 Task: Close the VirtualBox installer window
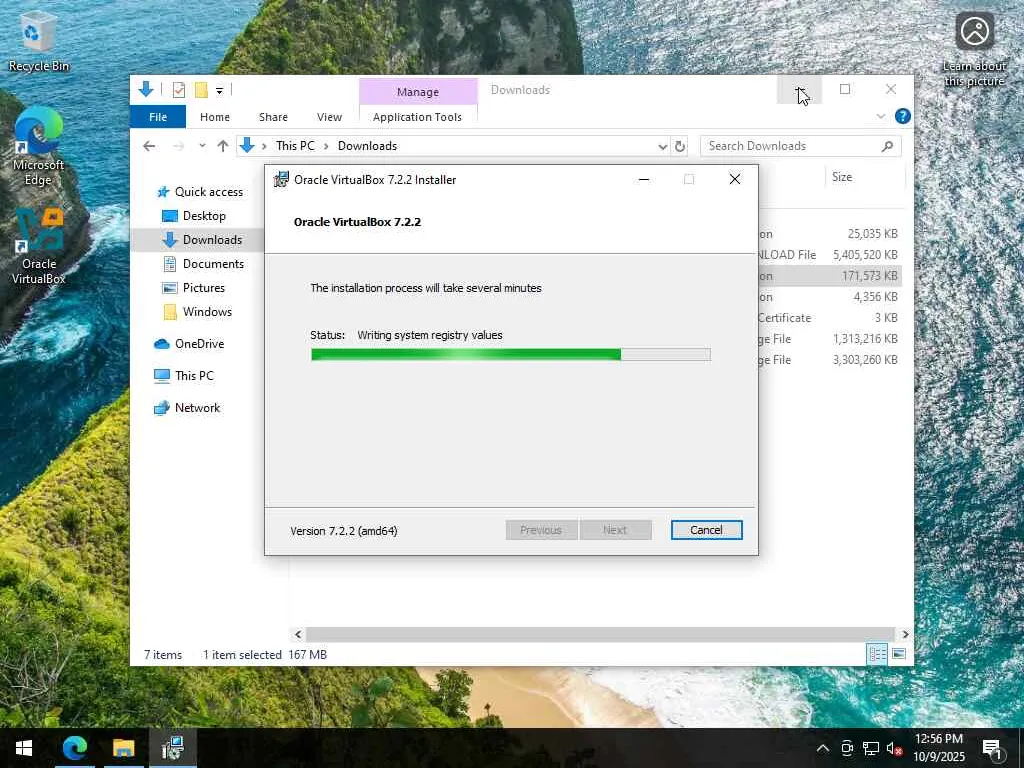(735, 180)
